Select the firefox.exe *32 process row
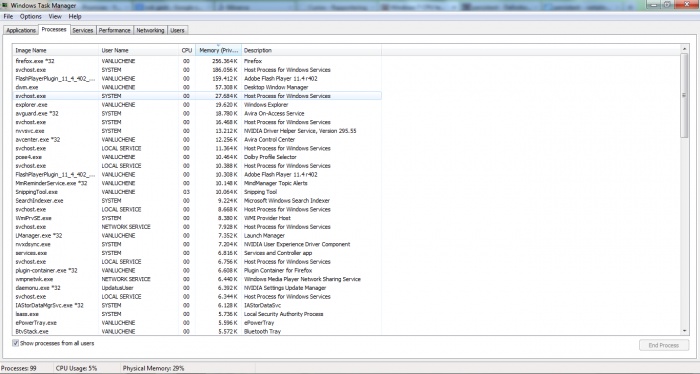Viewport: 700px width, 374px height. (x=197, y=61)
